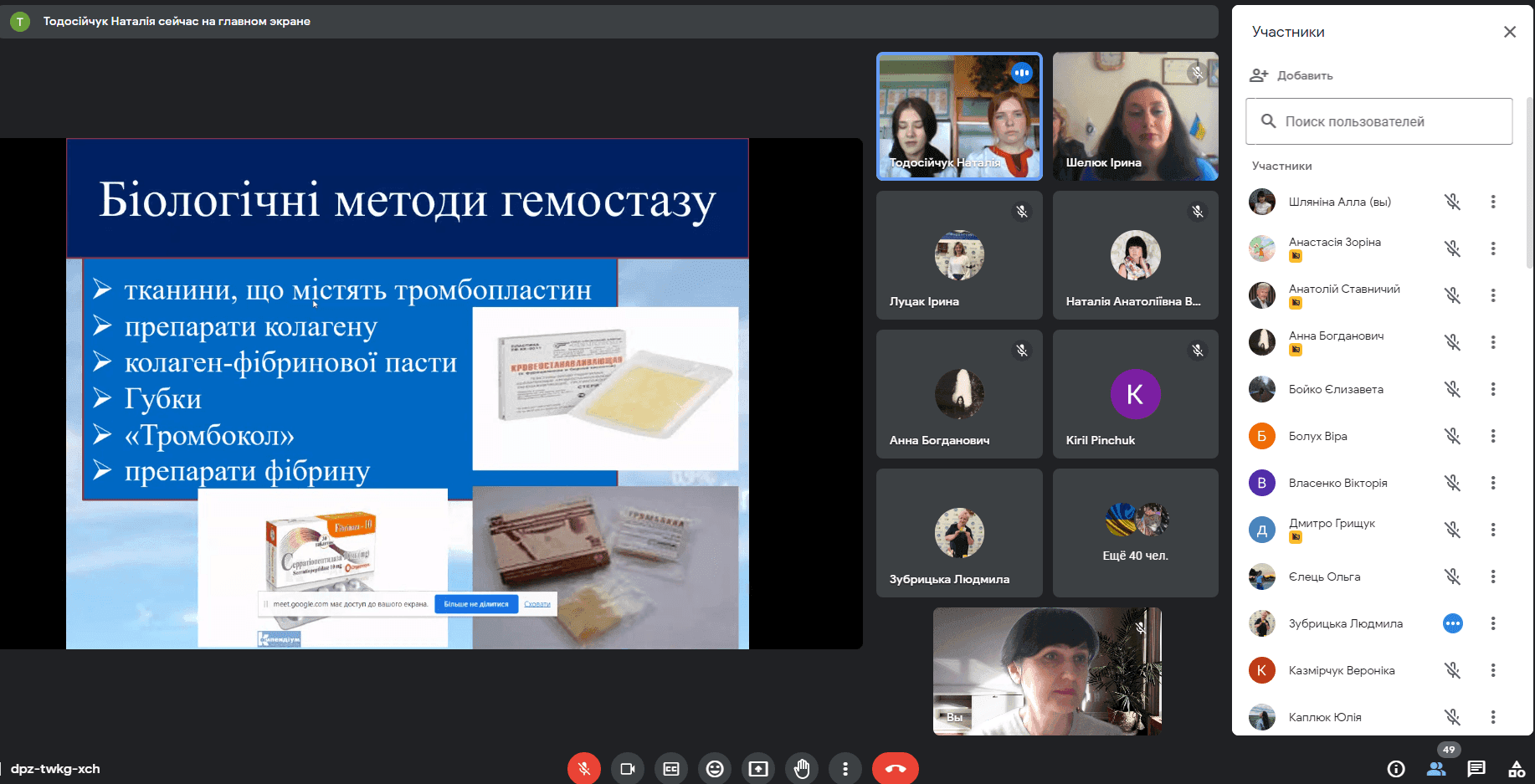This screenshot has height=784, width=1535.
Task: Open options menu for Анастасія Зоріна
Action: coord(1493,249)
